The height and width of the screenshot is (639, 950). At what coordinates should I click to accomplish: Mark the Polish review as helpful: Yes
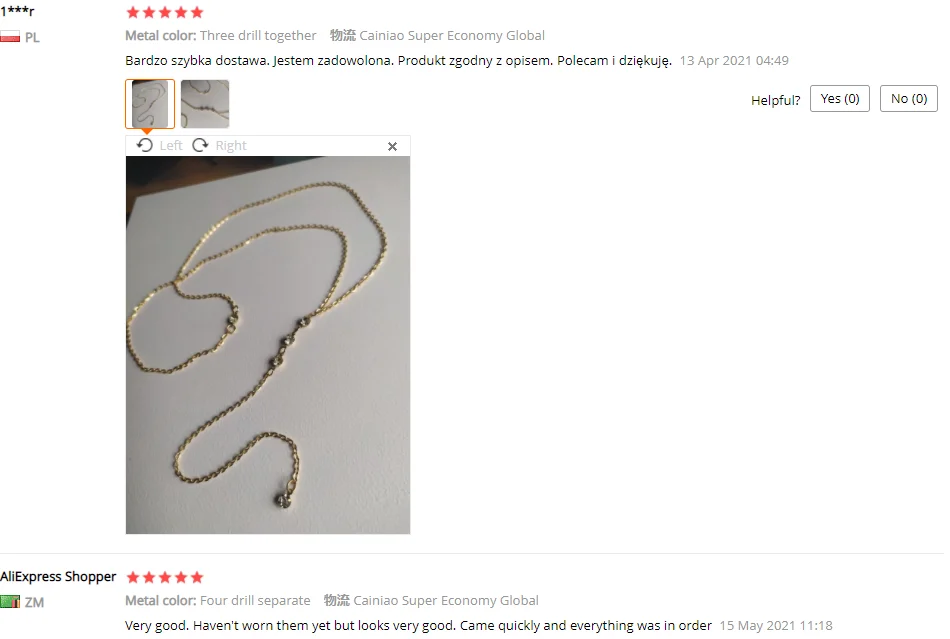click(x=840, y=99)
